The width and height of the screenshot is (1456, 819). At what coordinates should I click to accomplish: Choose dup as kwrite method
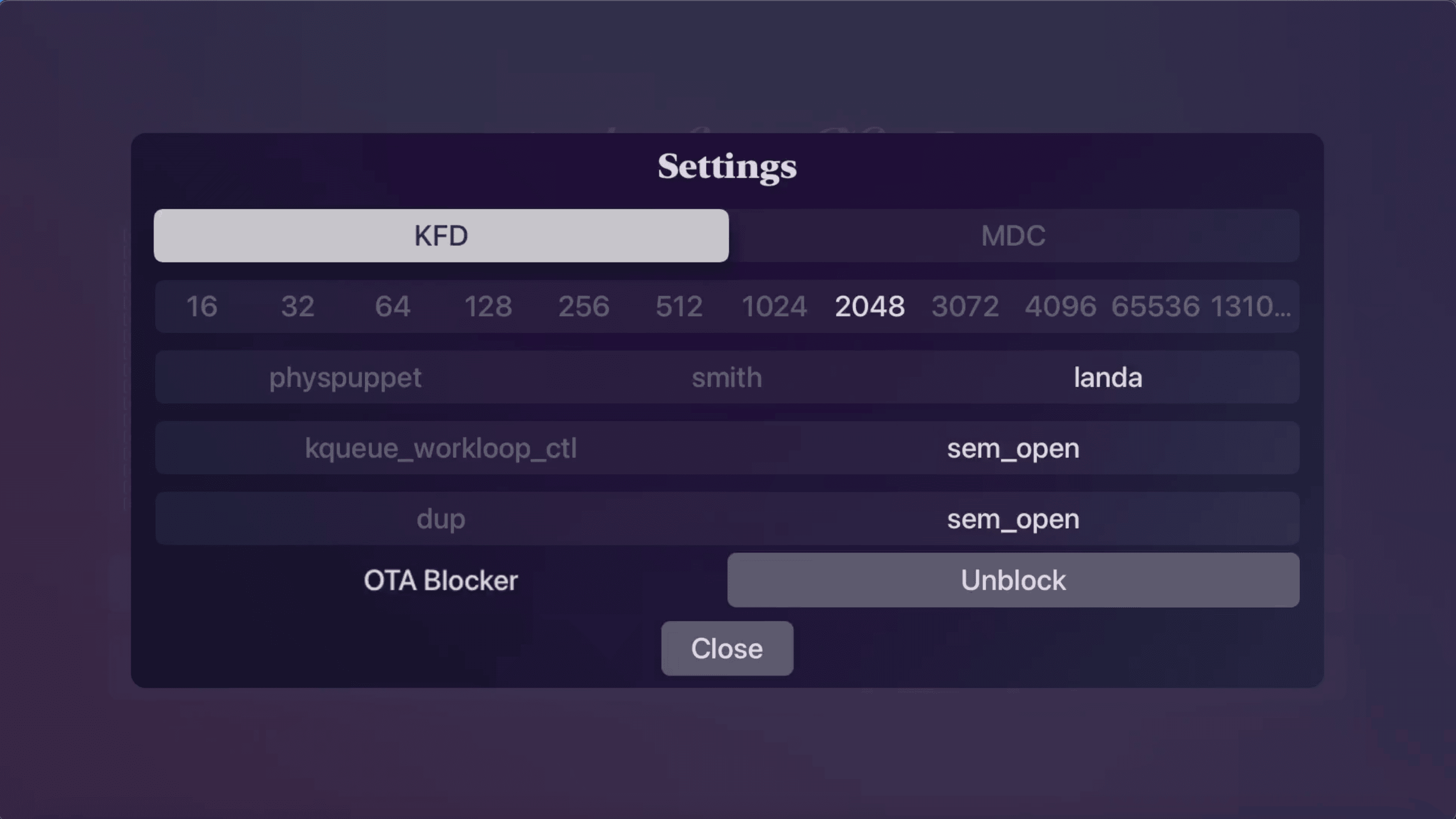(x=441, y=518)
